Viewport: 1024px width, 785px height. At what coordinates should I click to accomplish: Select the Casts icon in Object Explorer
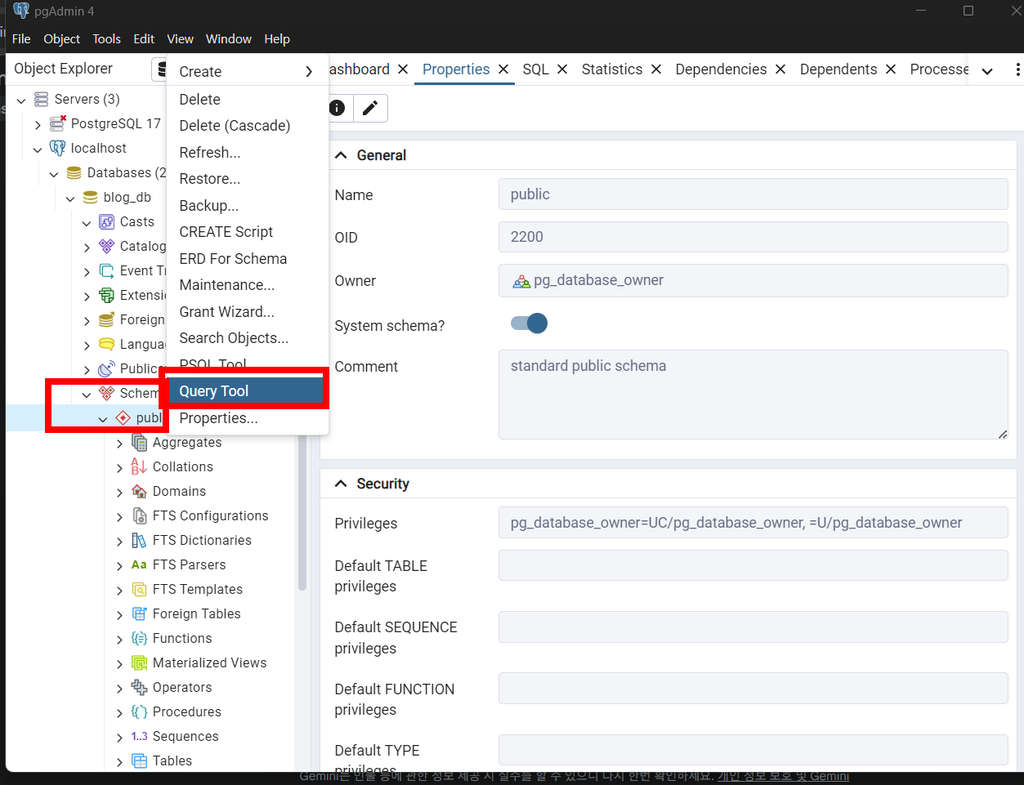coord(108,221)
